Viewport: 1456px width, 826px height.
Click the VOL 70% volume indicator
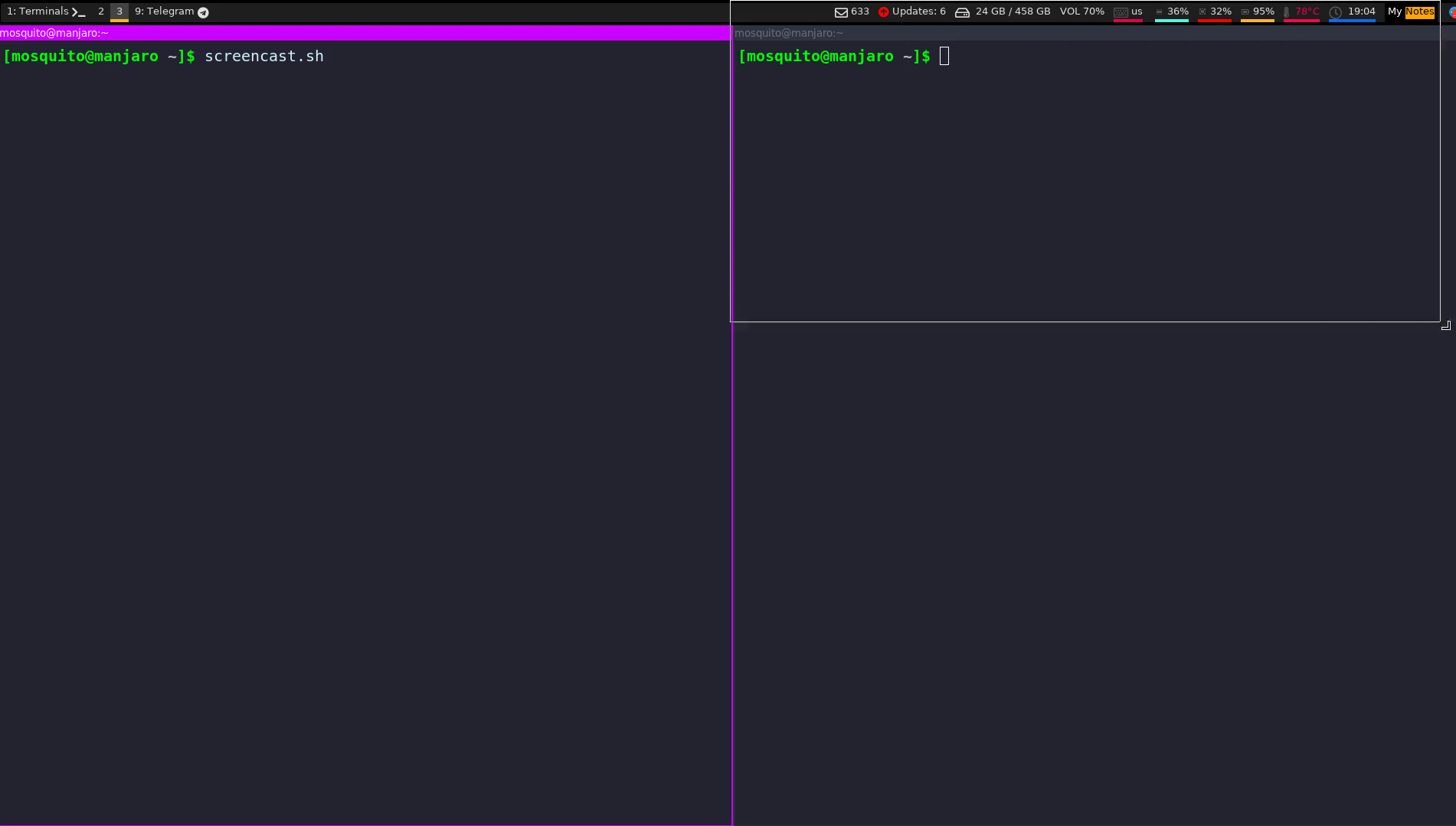[x=1081, y=11]
